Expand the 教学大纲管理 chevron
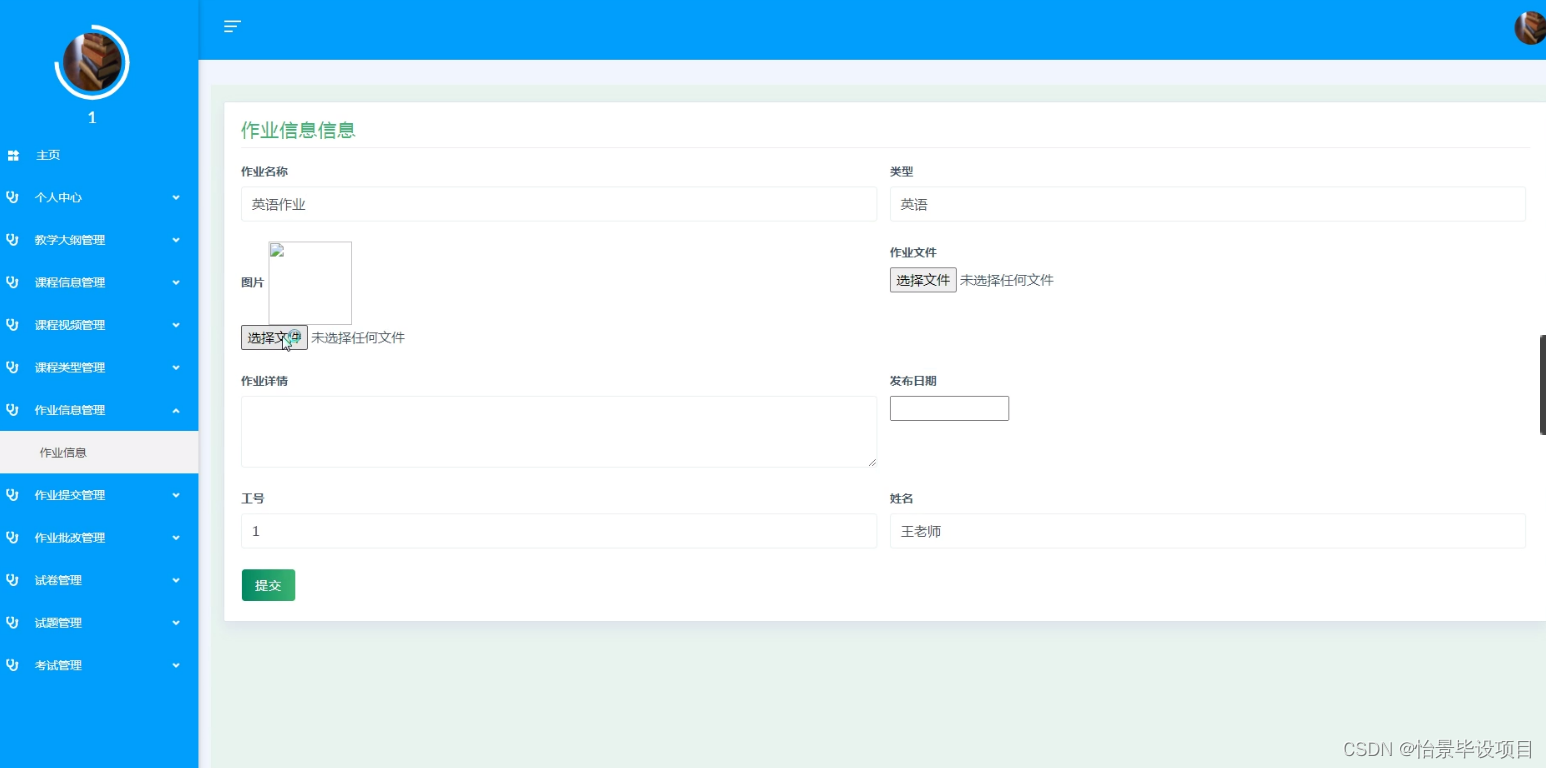This screenshot has height=768, width=1546. click(176, 240)
